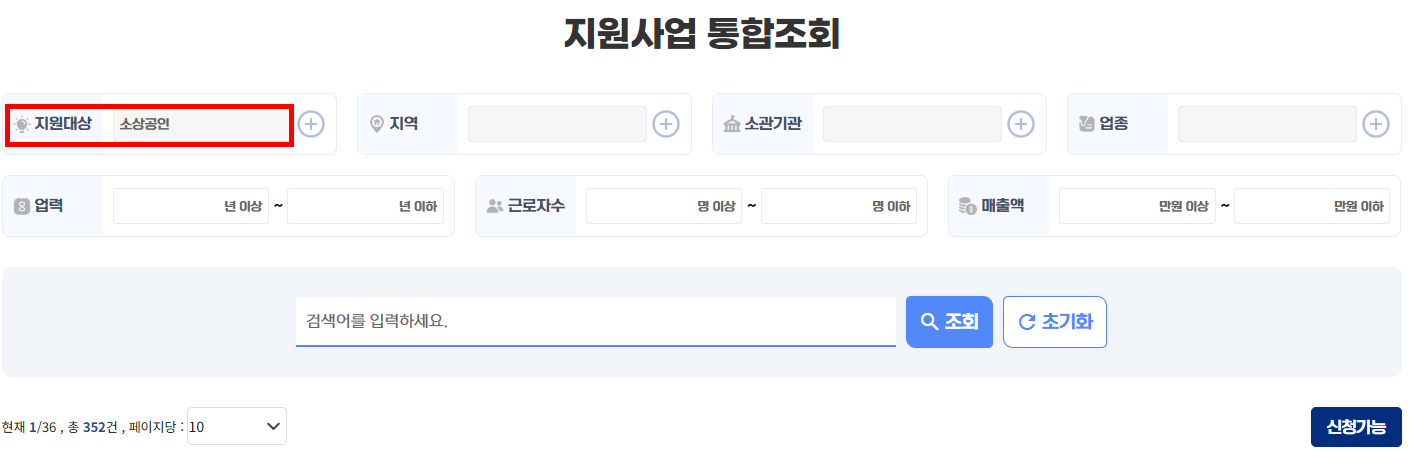Focus the 매출액 '만원 이하' field
This screenshot has height=451, width=1409.
coord(1312,206)
